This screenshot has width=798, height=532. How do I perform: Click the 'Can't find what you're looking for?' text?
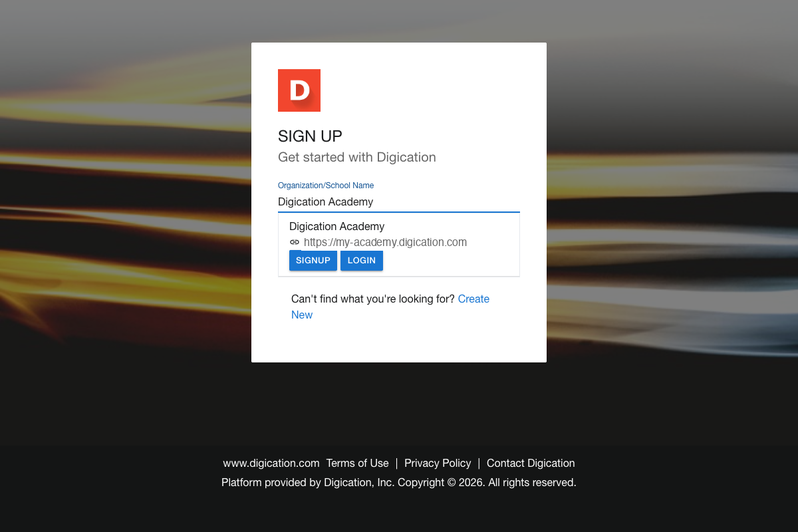pyautogui.click(x=373, y=299)
